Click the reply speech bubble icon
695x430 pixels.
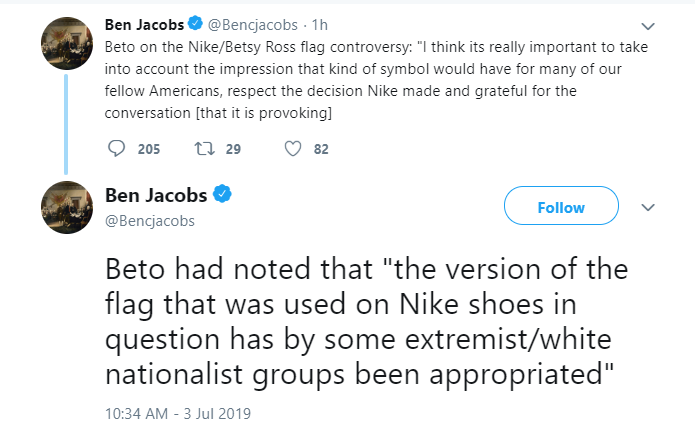(116, 149)
